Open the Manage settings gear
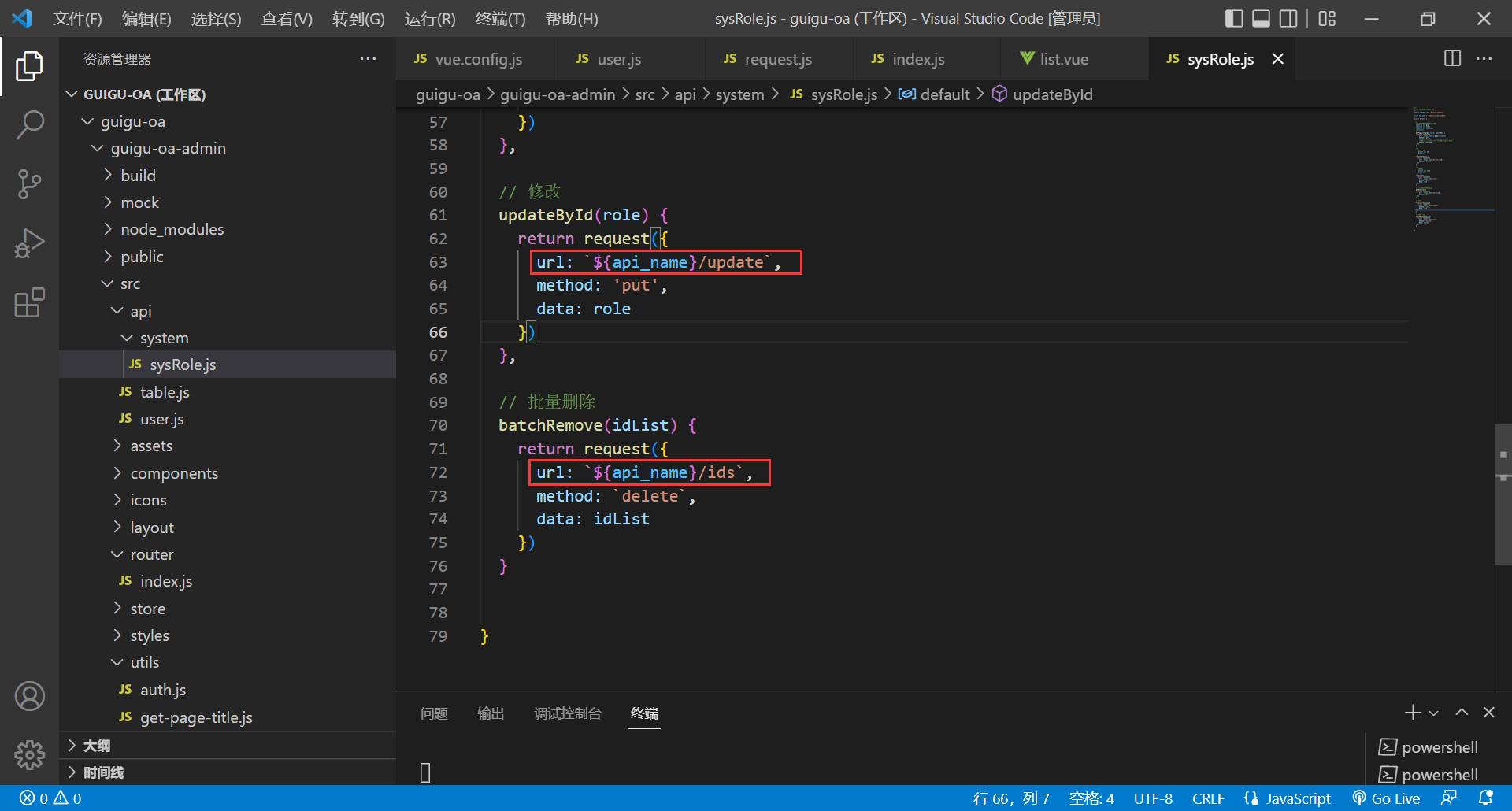This screenshot has width=1512, height=811. (x=29, y=754)
